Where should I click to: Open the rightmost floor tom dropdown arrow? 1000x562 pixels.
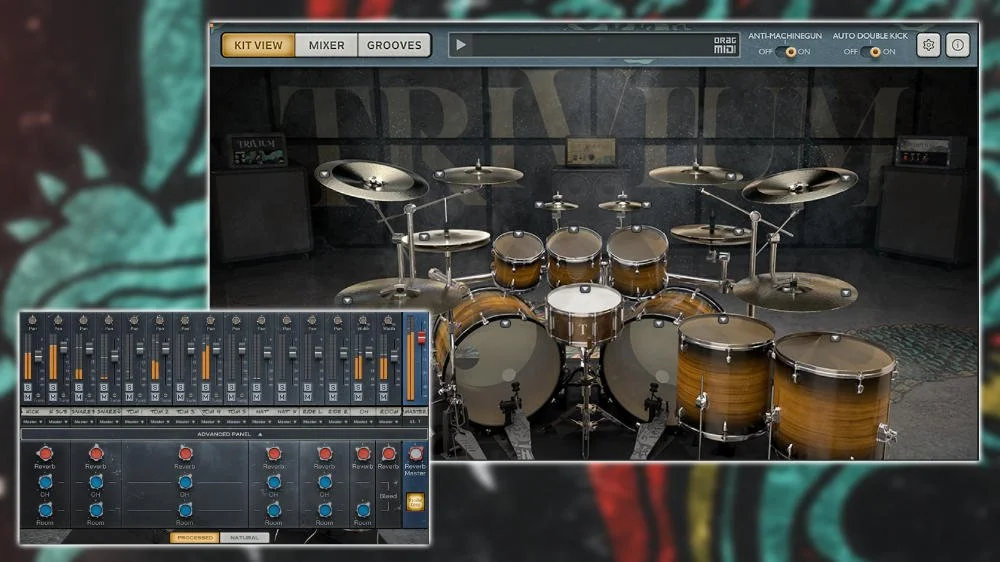pos(835,338)
